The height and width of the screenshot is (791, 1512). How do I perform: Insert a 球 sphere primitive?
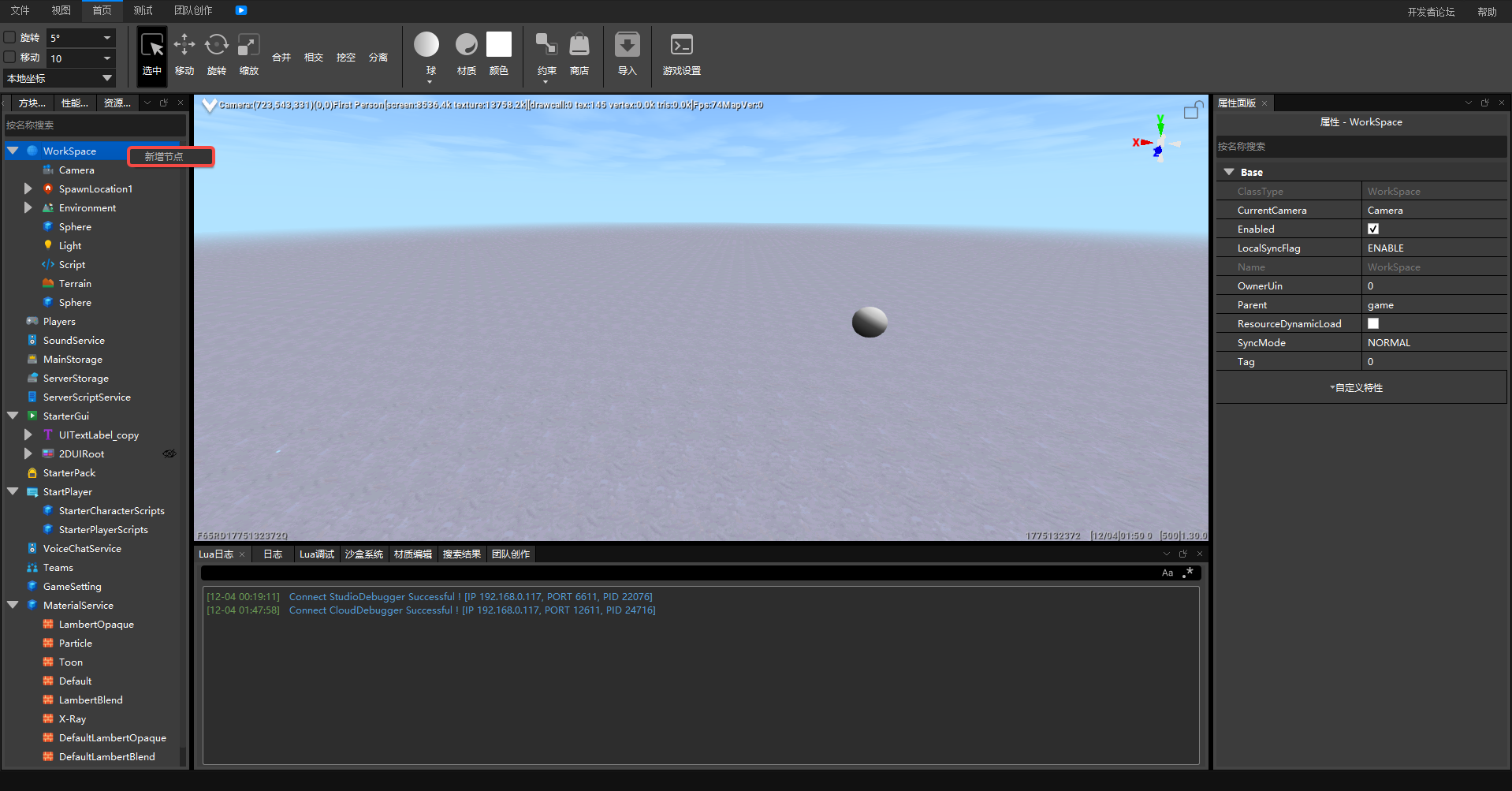coord(426,45)
